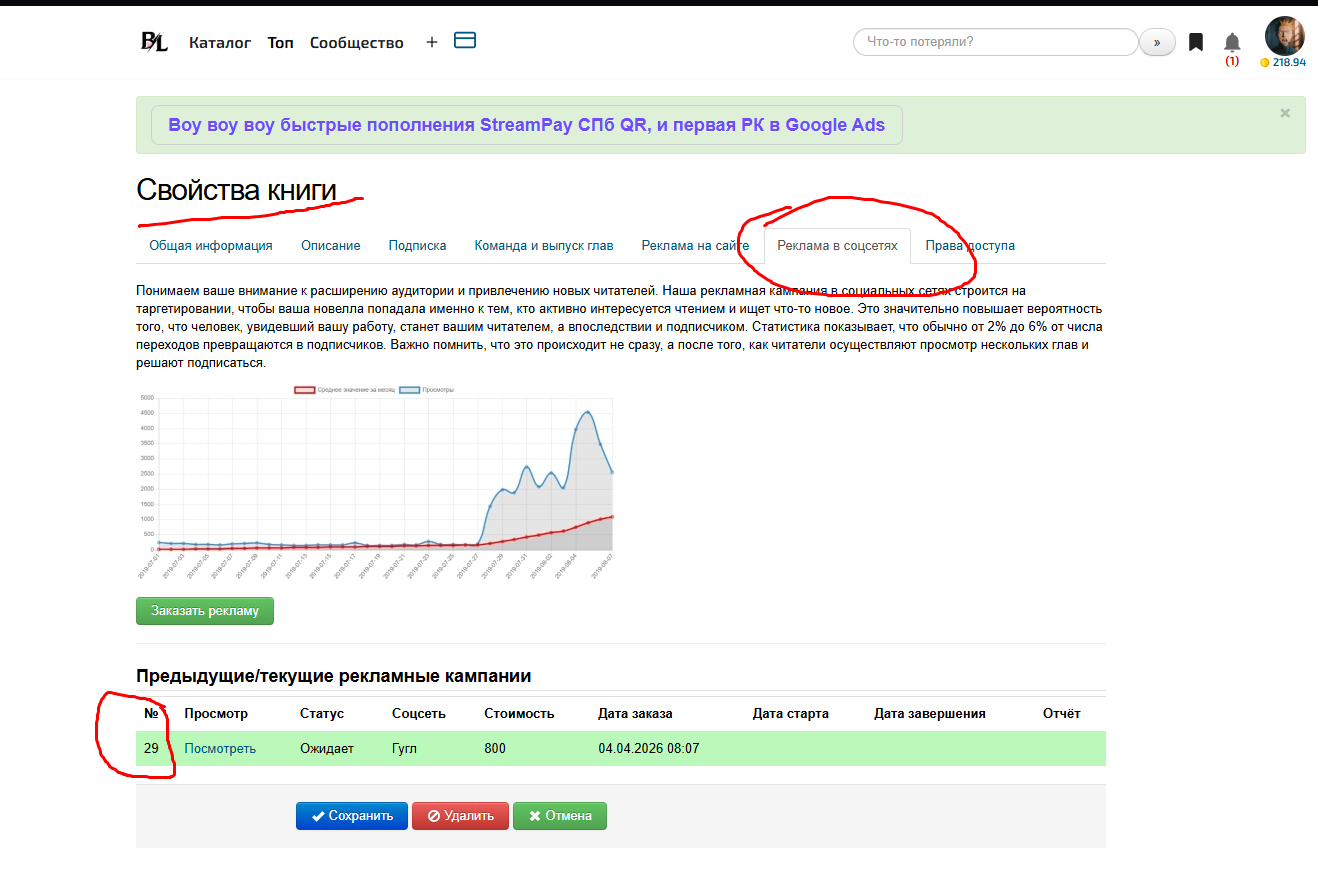
Task: Select 'Команда и выпуск глав' tab
Action: [x=544, y=246]
